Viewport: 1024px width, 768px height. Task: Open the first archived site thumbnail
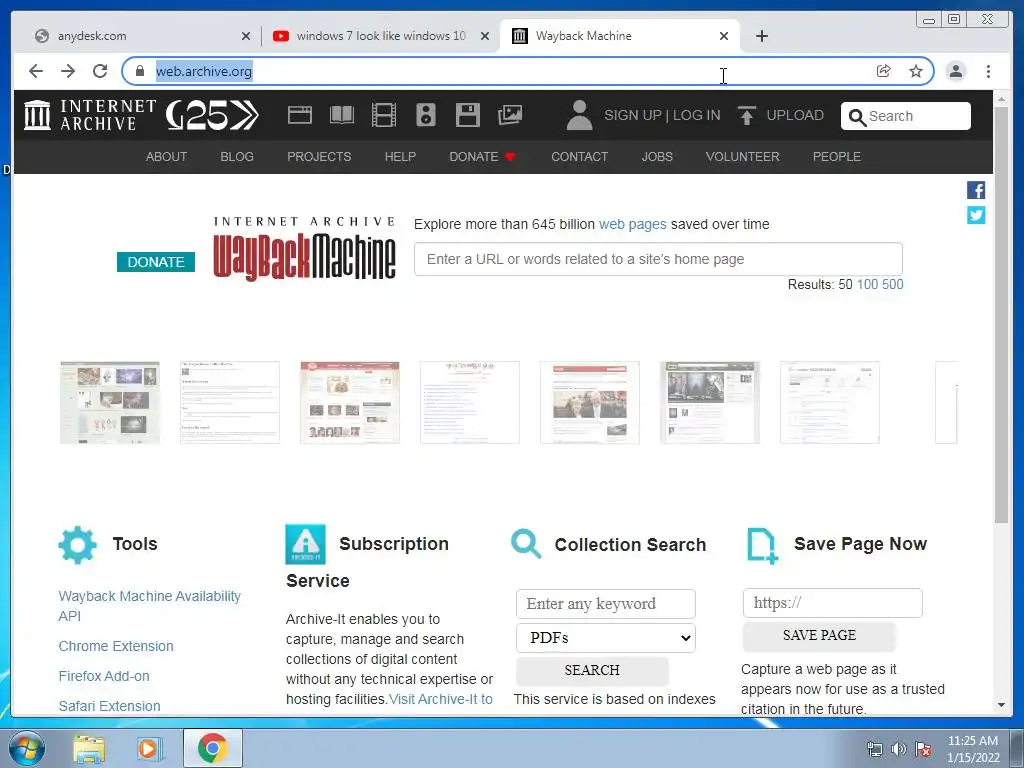(110, 402)
